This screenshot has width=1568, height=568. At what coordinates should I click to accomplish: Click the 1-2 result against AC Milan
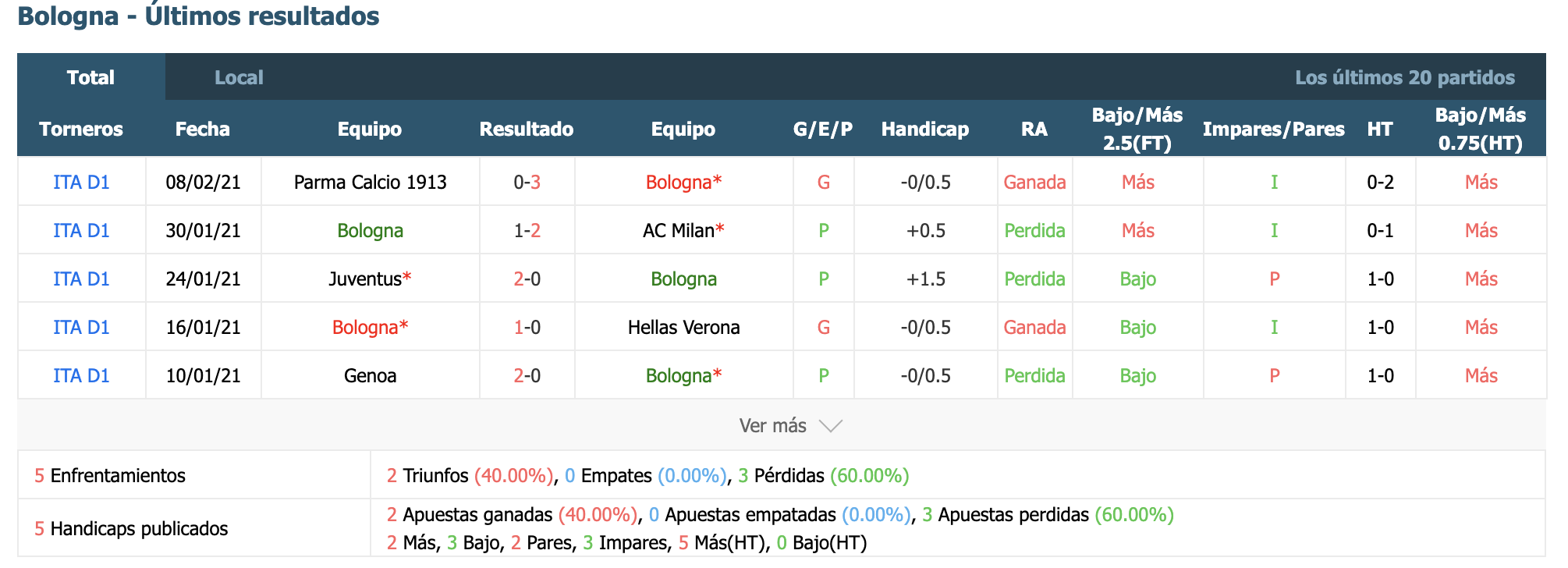coord(527,230)
